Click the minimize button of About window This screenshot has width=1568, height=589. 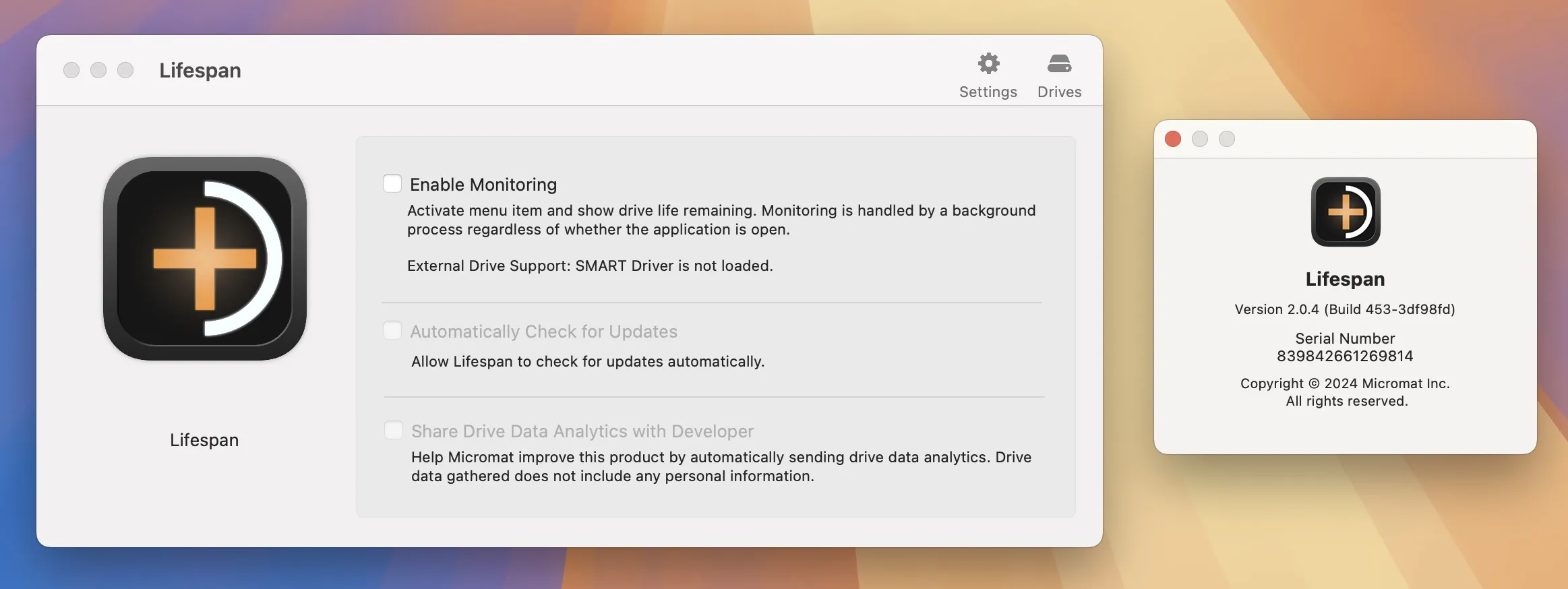click(x=1200, y=139)
